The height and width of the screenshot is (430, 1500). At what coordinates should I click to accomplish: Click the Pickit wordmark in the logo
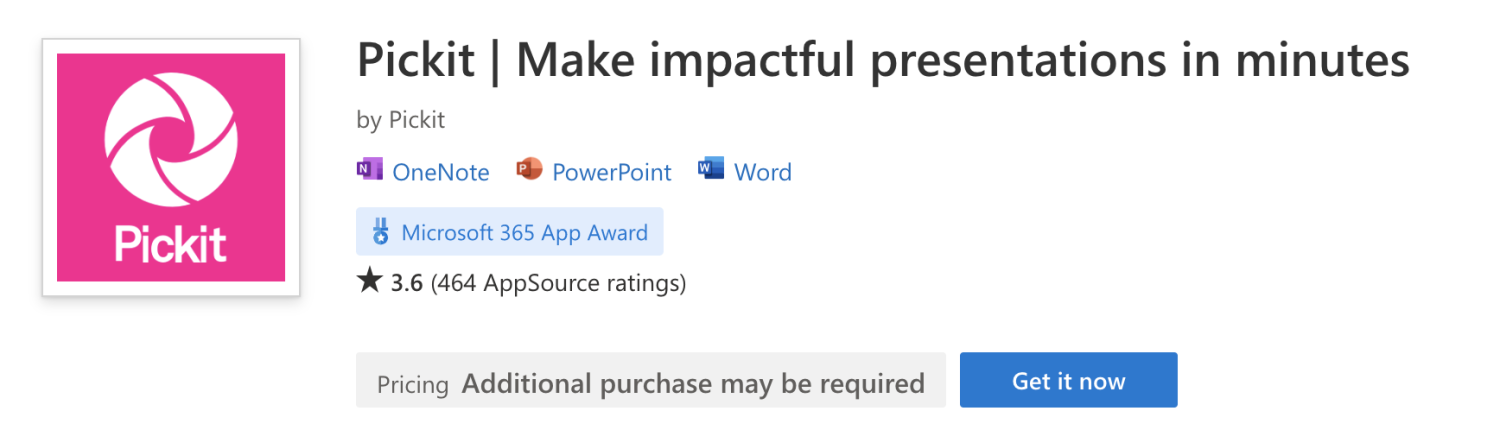[x=171, y=245]
